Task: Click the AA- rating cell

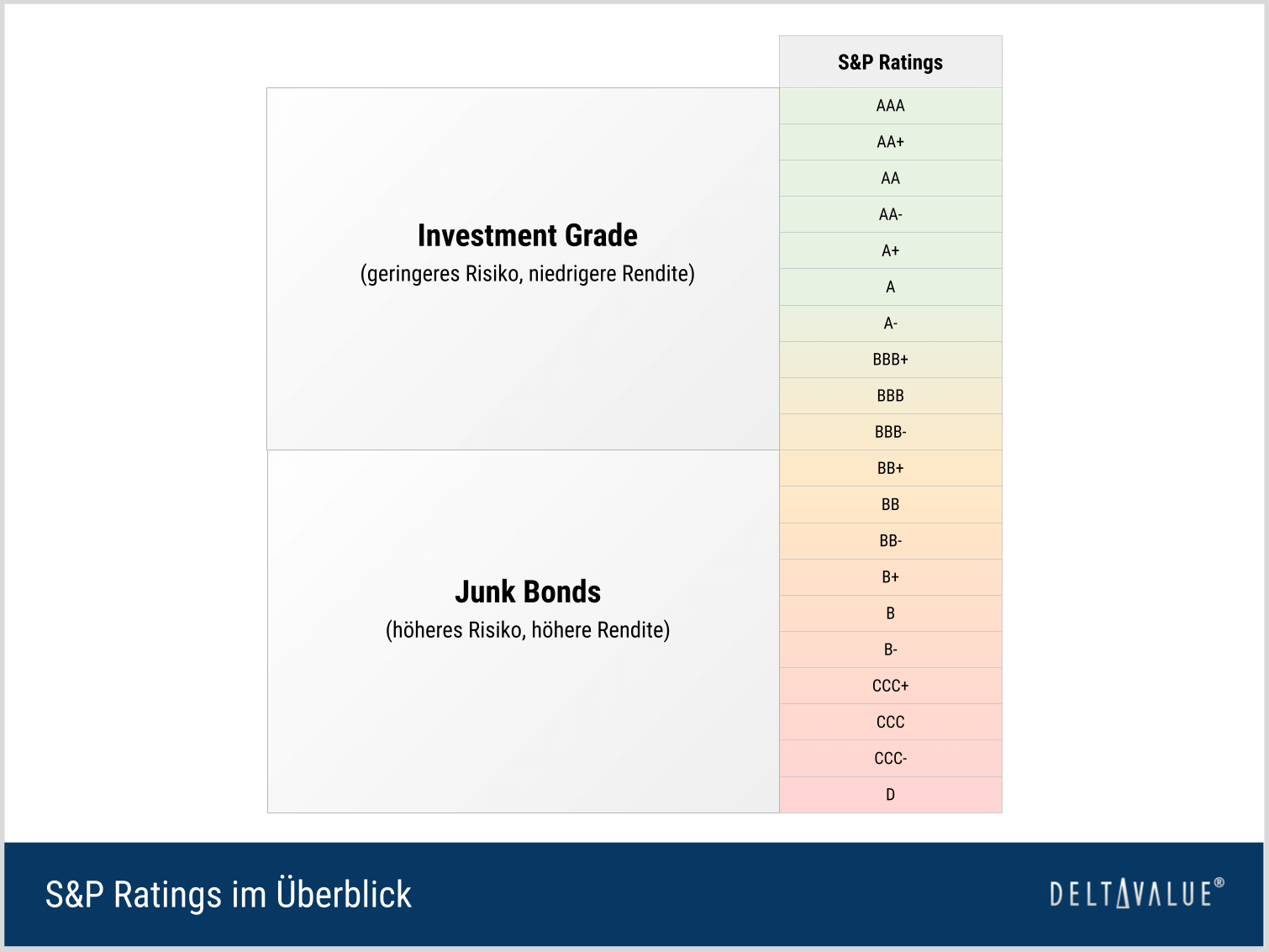Action: [x=891, y=214]
